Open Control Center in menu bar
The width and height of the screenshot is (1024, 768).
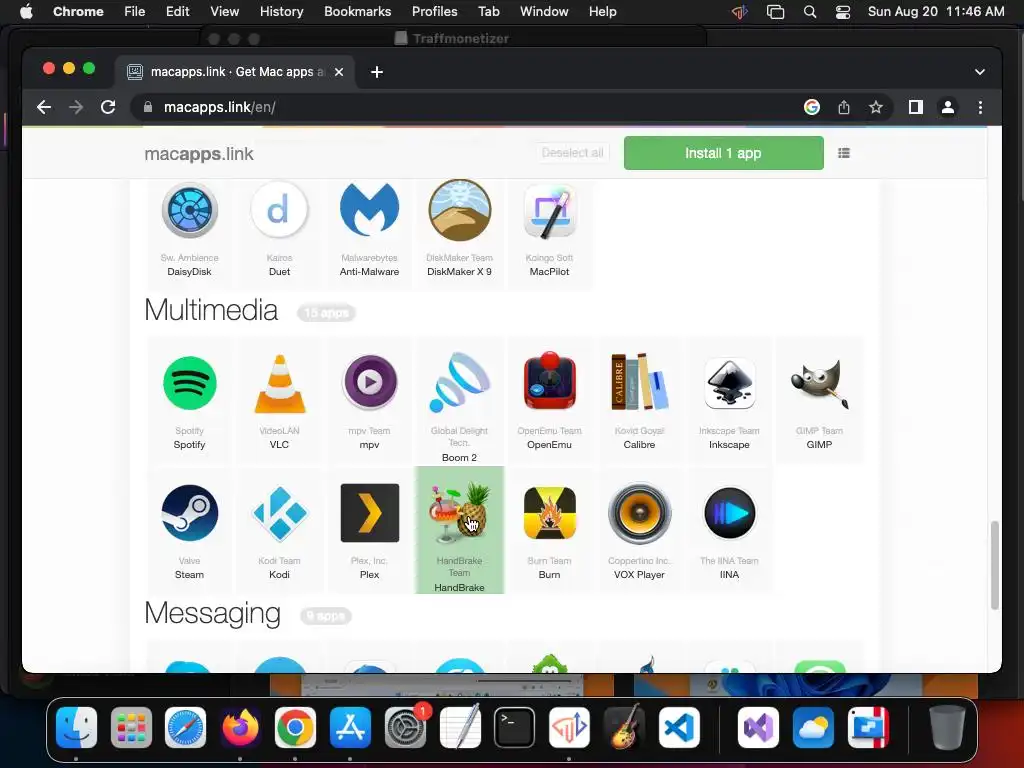[x=842, y=12]
